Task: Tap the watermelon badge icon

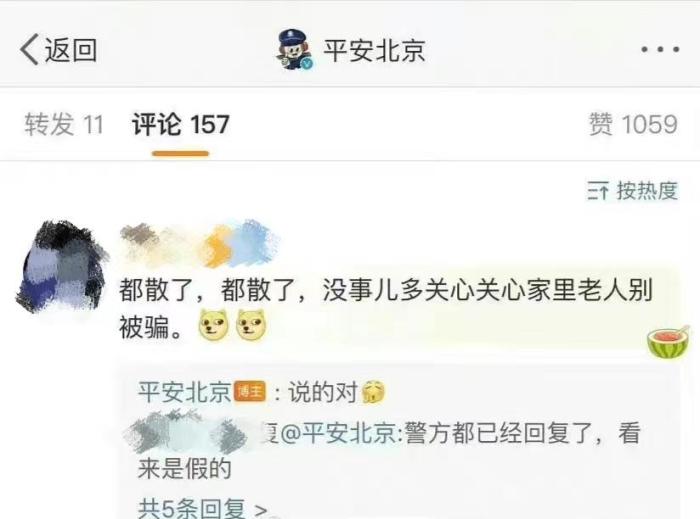Action: point(668,342)
